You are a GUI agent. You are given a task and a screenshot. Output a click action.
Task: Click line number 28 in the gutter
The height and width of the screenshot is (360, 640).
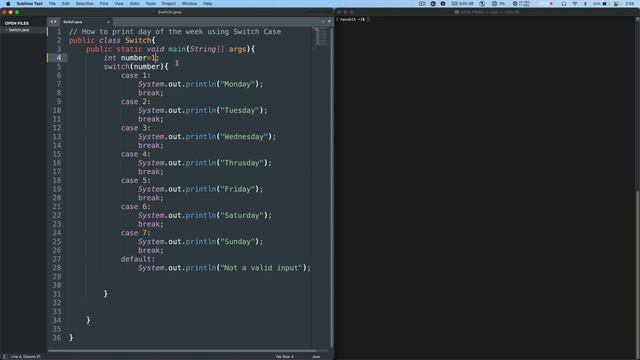(57, 268)
